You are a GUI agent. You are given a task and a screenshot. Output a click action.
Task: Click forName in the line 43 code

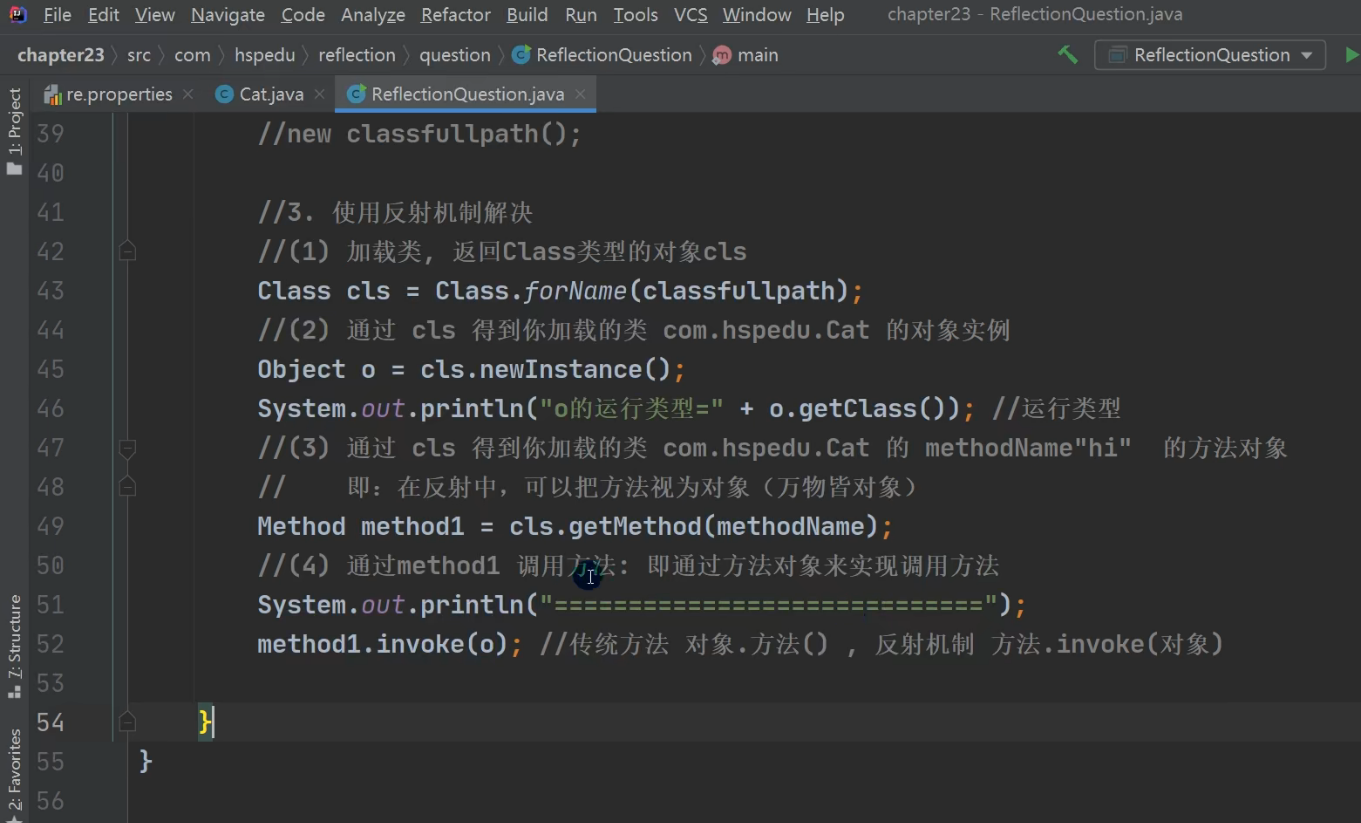click(575, 291)
